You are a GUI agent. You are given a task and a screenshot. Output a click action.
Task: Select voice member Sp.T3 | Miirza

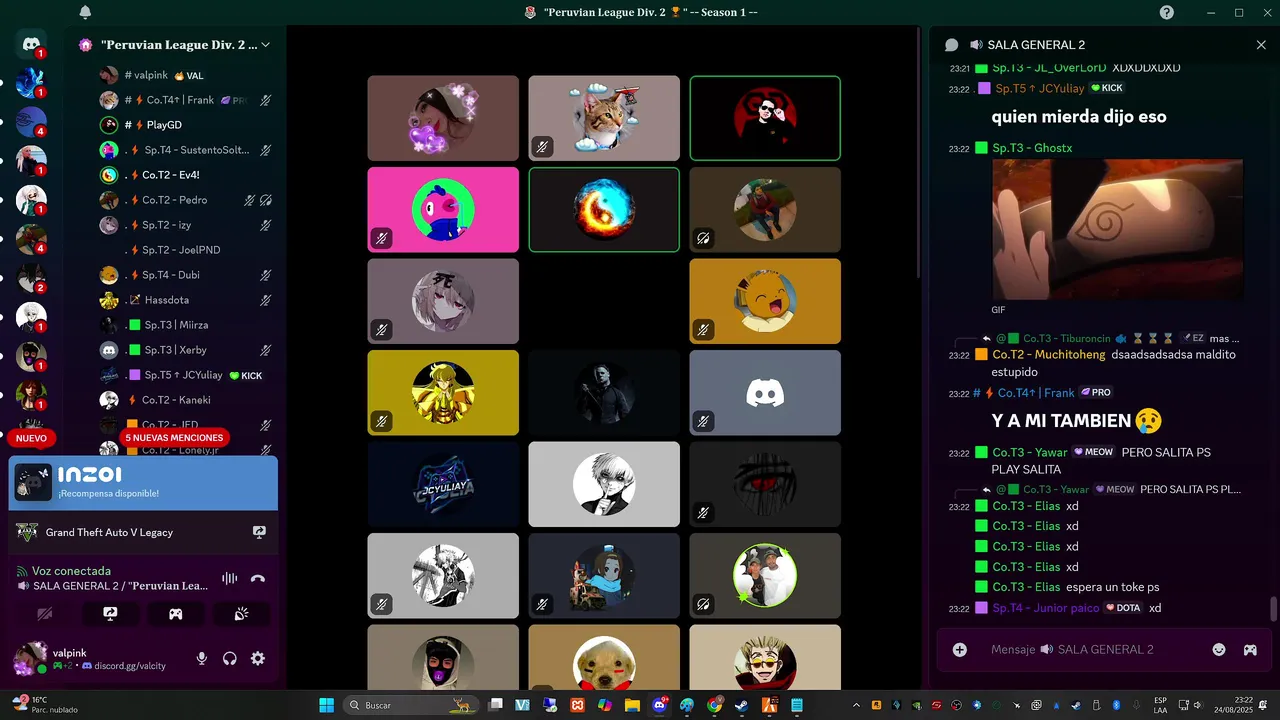(186, 325)
